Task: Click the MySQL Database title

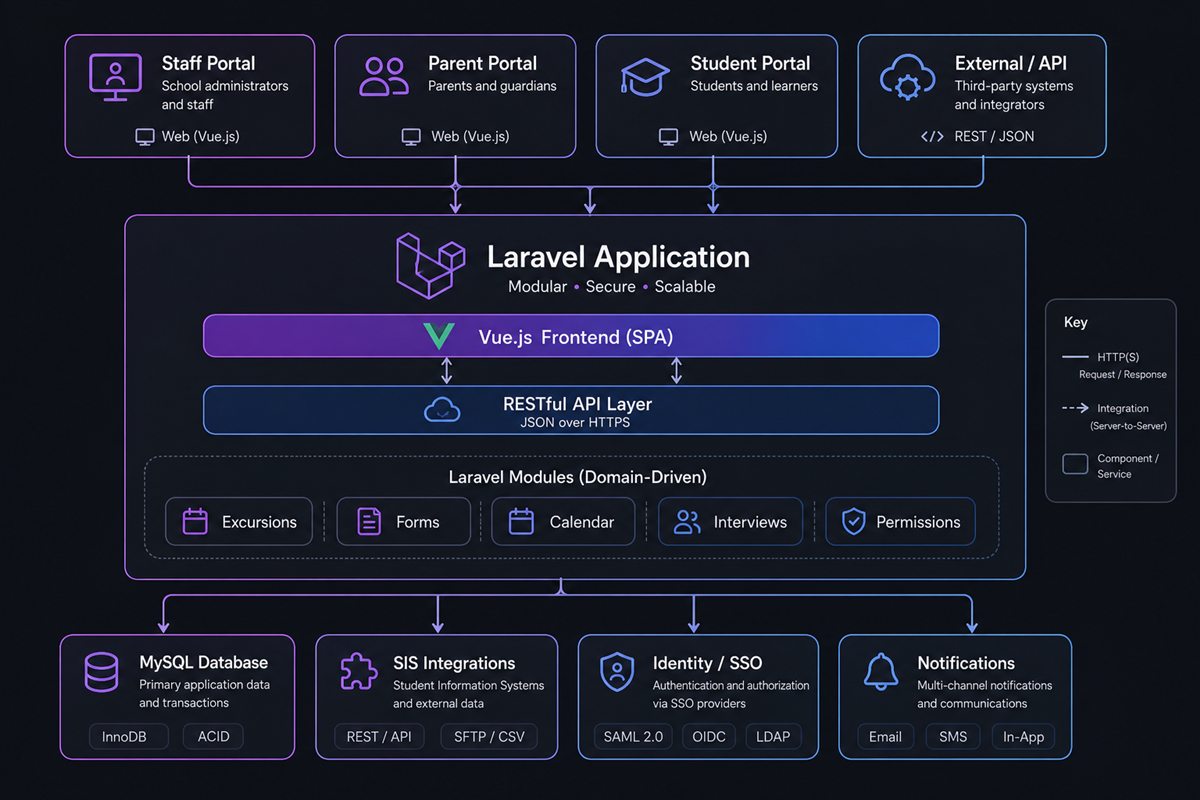Action: pyautogui.click(x=203, y=662)
